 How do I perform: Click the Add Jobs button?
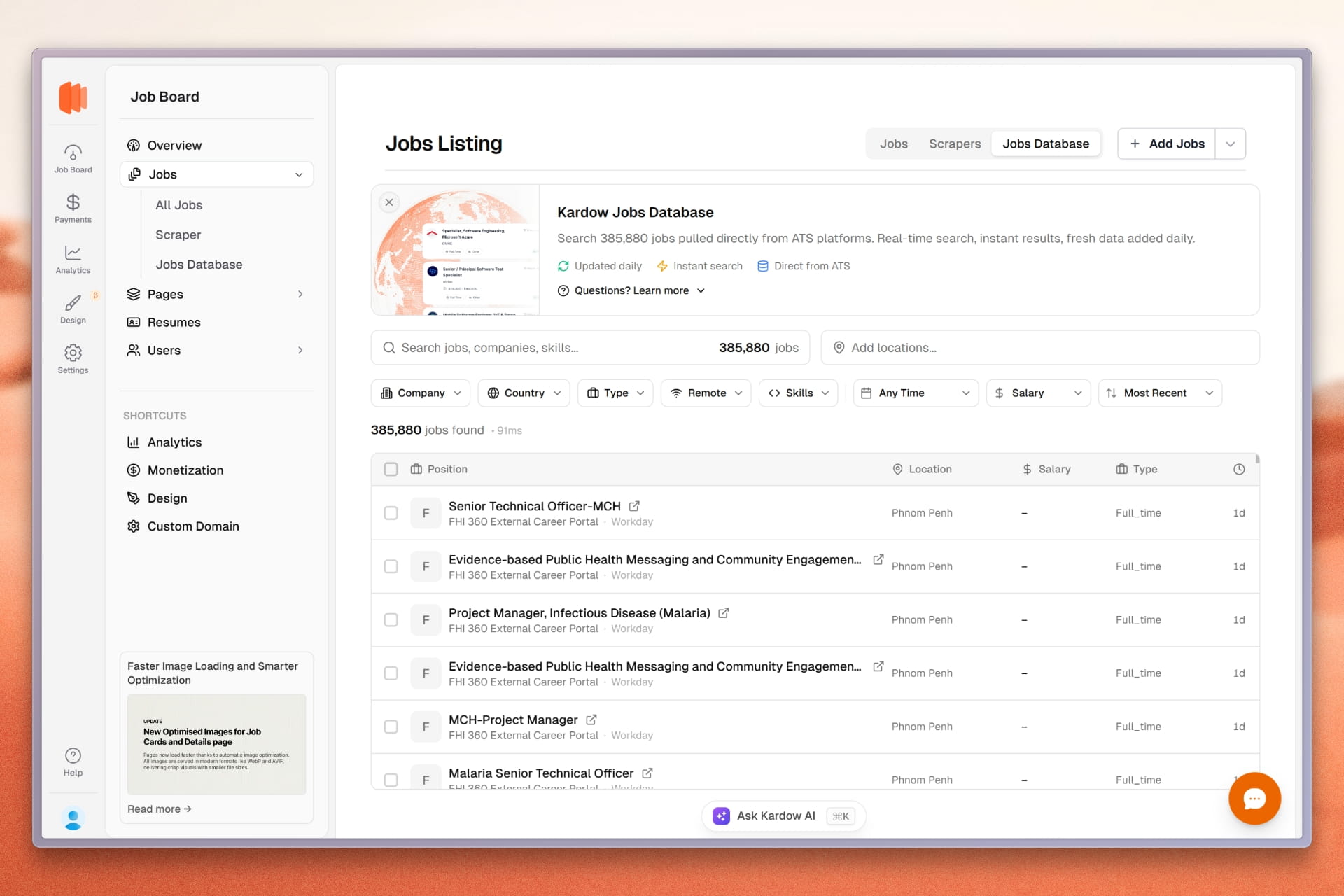click(1166, 143)
